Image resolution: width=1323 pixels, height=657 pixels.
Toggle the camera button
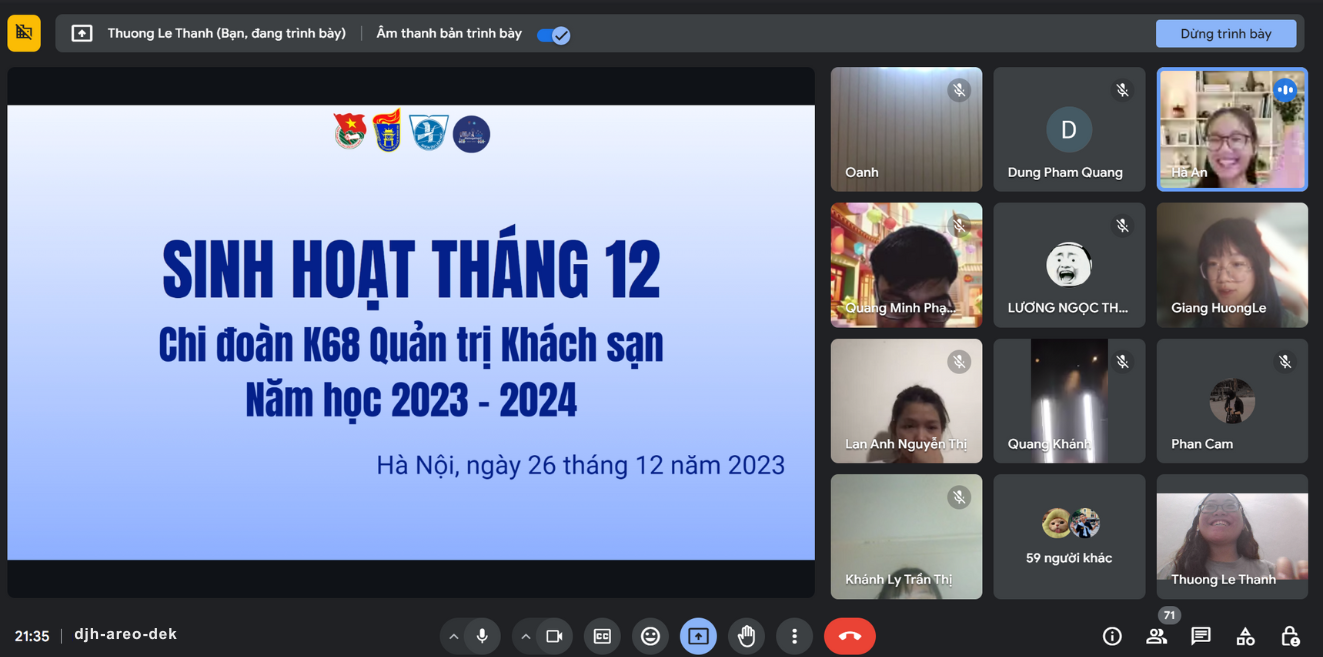554,636
